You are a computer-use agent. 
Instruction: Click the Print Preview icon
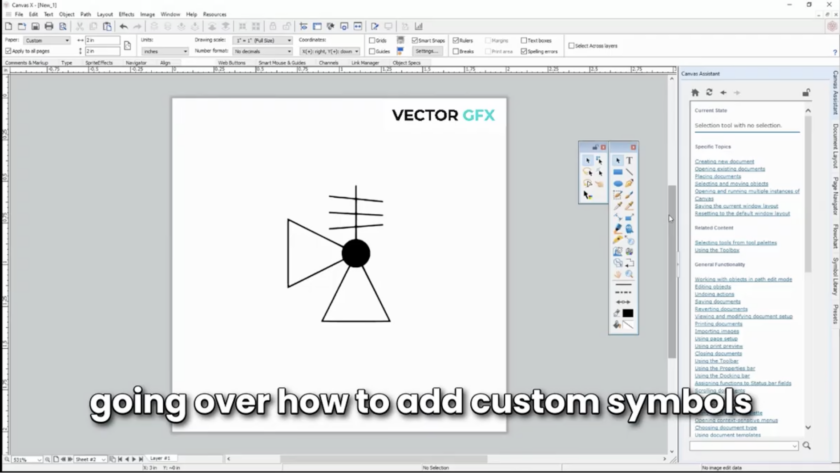click(x=63, y=26)
